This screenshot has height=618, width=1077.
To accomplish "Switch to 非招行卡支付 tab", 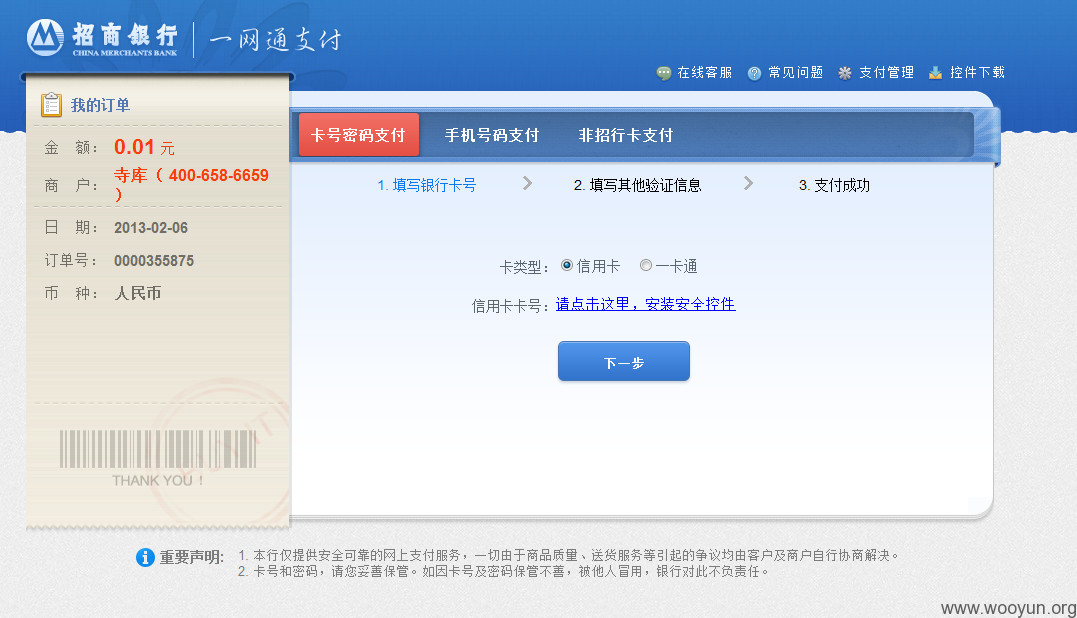I will [x=626, y=135].
